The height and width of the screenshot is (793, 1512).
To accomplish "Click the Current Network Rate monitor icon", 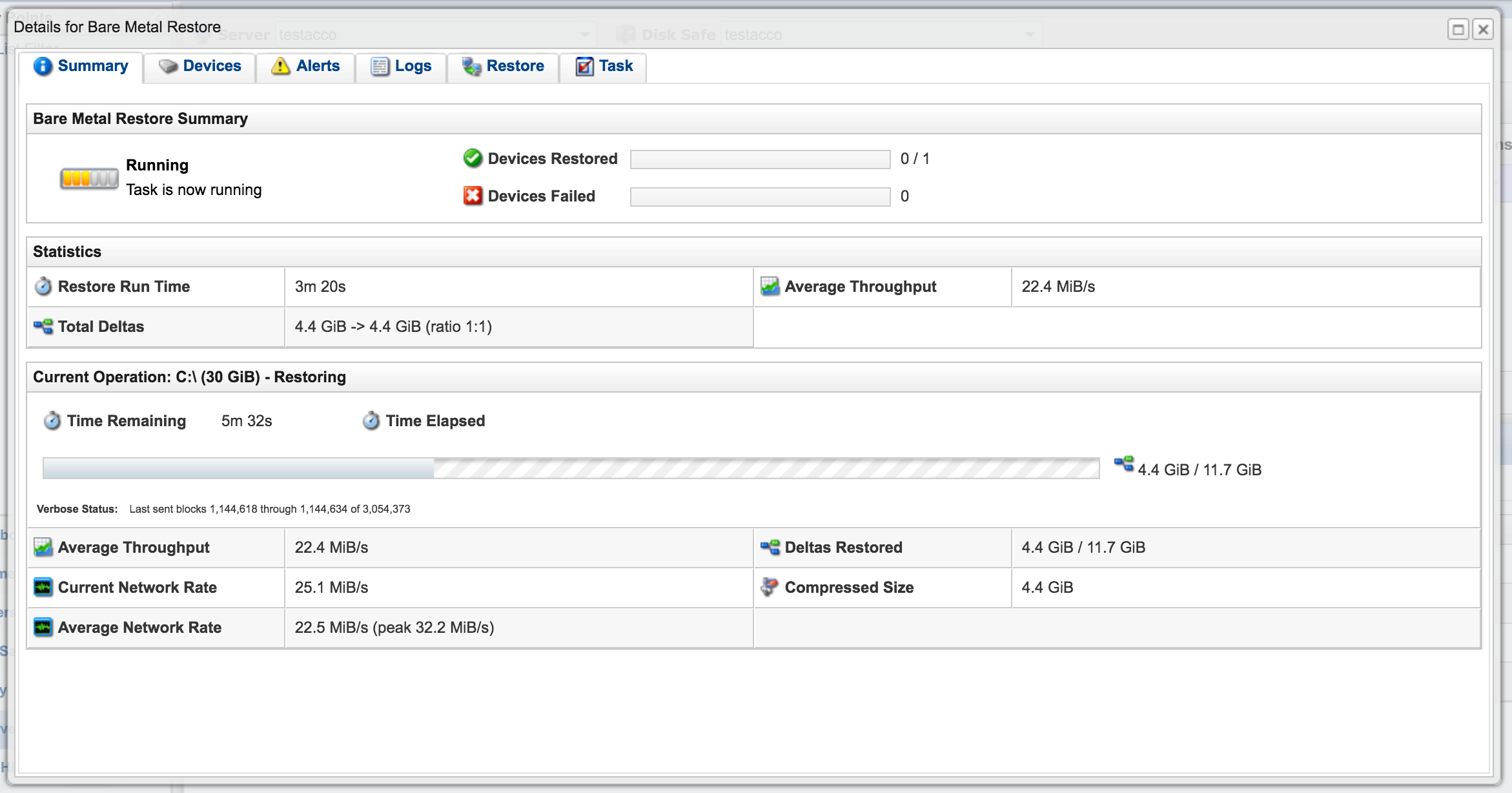I will (x=43, y=587).
